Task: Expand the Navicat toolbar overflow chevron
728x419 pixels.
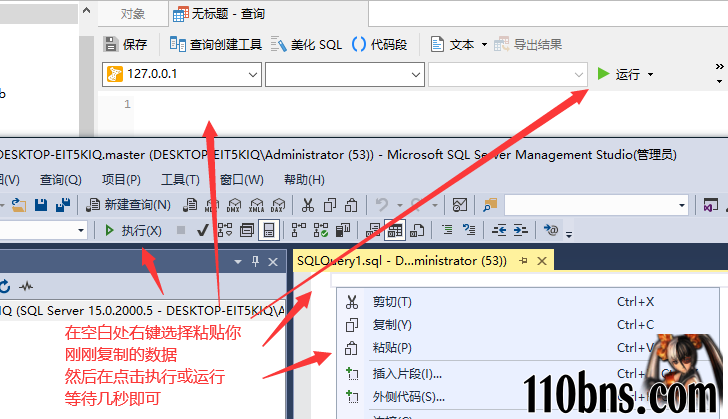Action: 719,66
